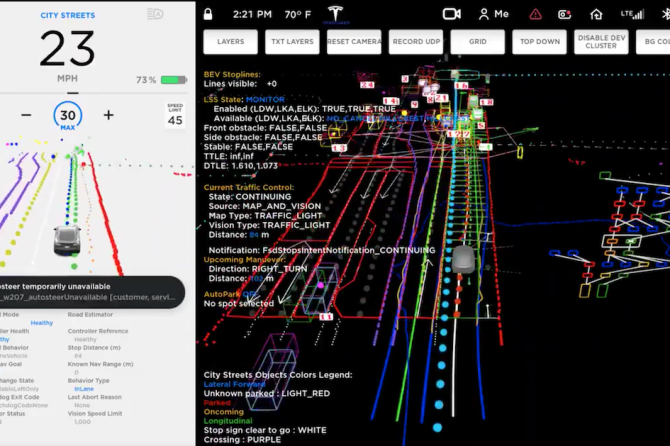Image resolution: width=670 pixels, height=446 pixels.
Task: Click the 'Road Estimator' label
Action: click(90, 314)
